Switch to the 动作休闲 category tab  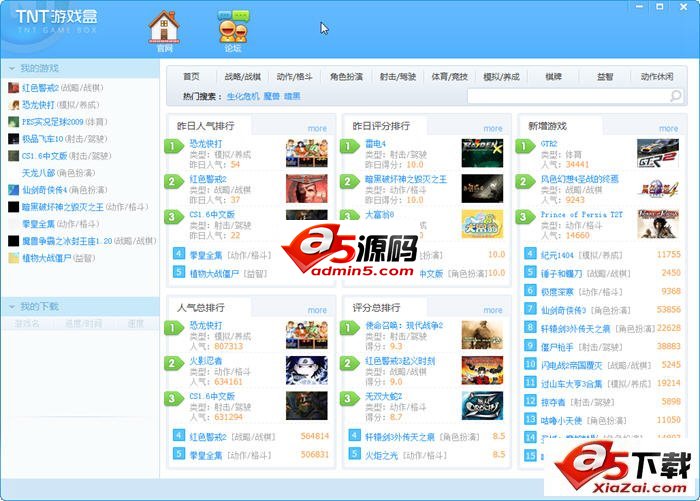click(x=657, y=77)
